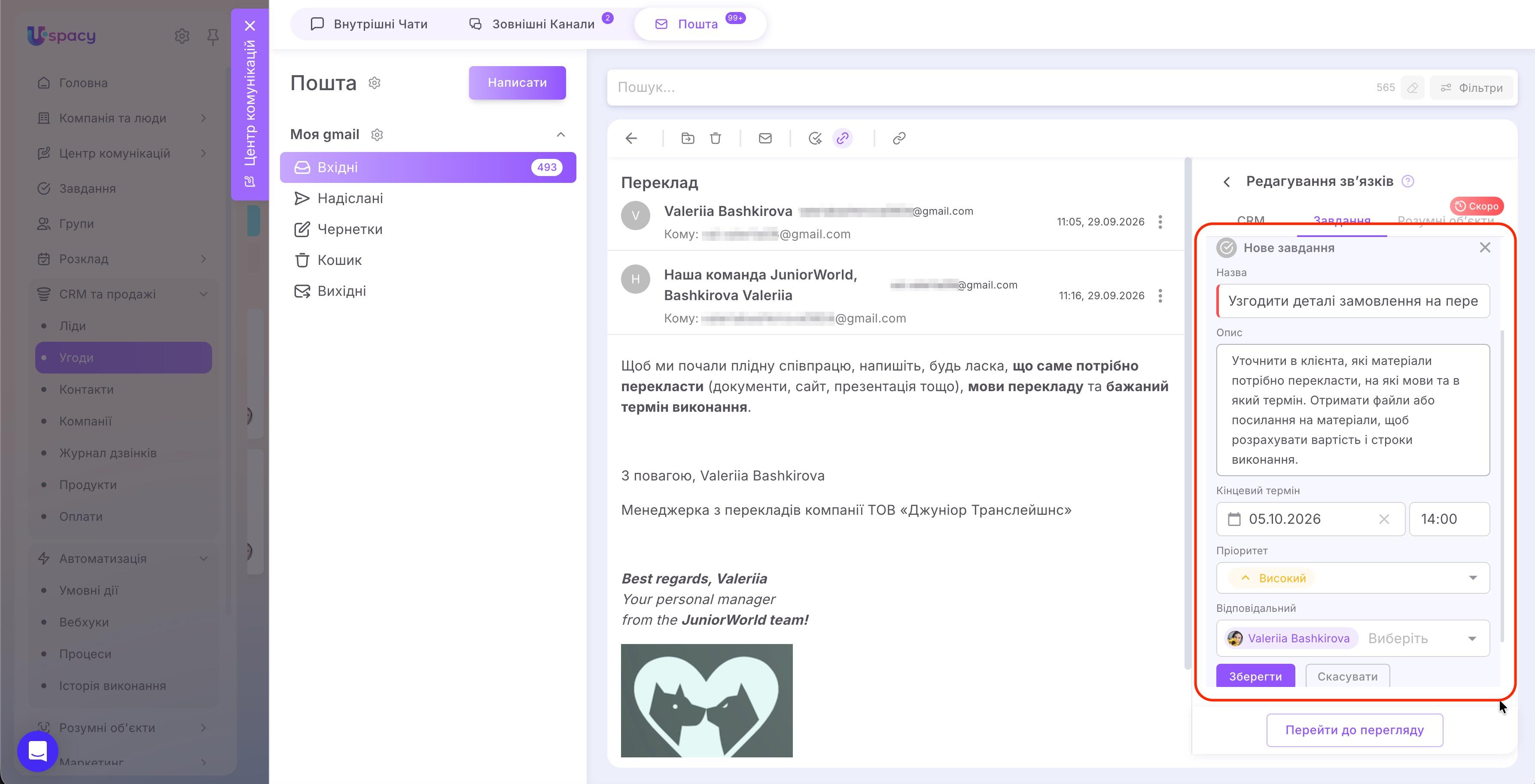Viewport: 1535px width, 784px height.
Task: Click Перейти до перегляду
Action: tap(1355, 730)
